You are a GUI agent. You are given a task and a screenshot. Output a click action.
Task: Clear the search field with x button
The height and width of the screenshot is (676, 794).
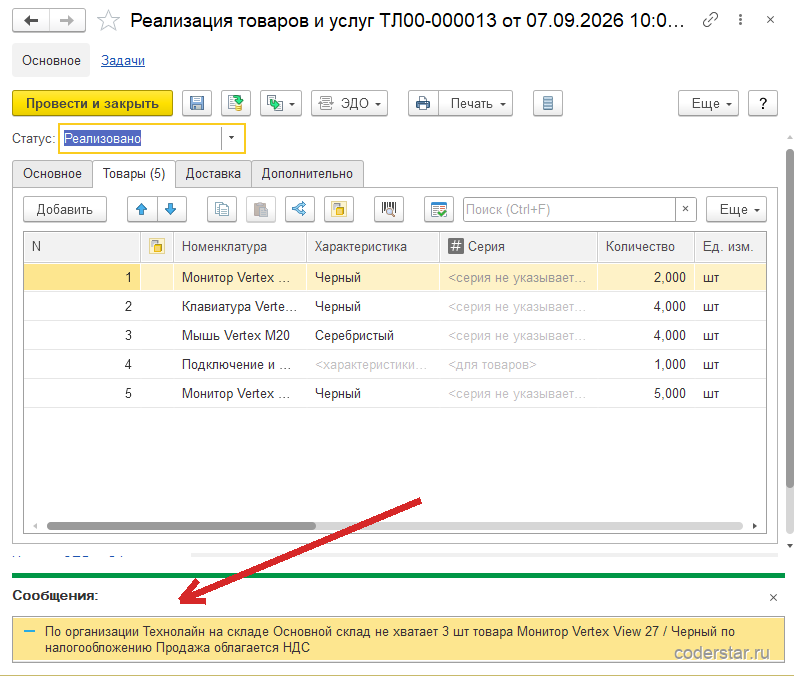point(686,209)
